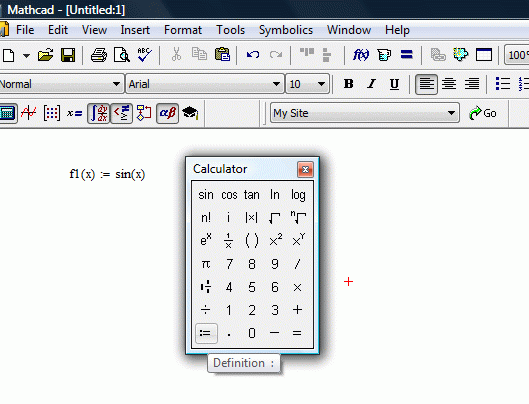Image resolution: width=529 pixels, height=404 pixels.
Task: Click the e to the x button
Action: (x=206, y=240)
